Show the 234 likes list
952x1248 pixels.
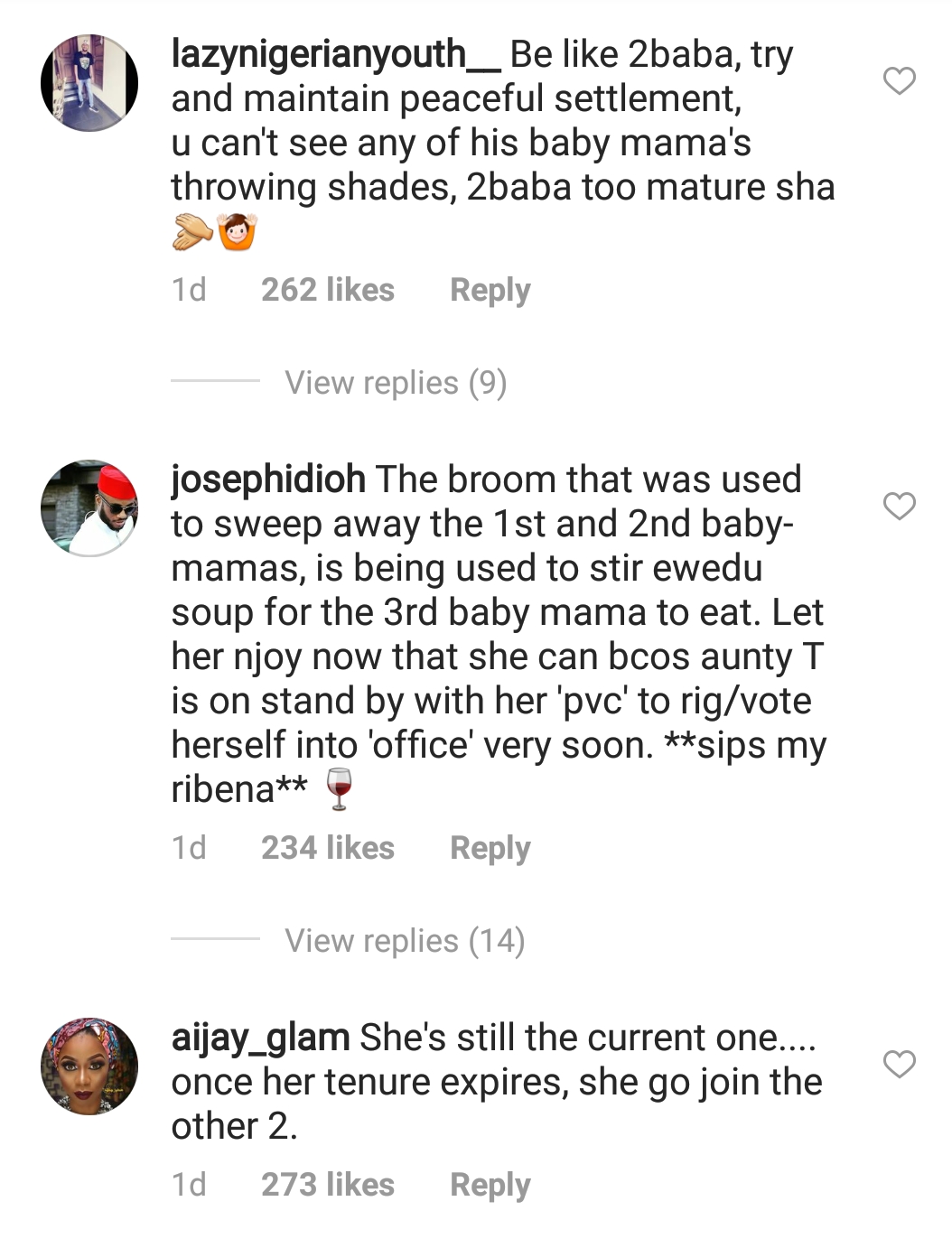pos(328,848)
